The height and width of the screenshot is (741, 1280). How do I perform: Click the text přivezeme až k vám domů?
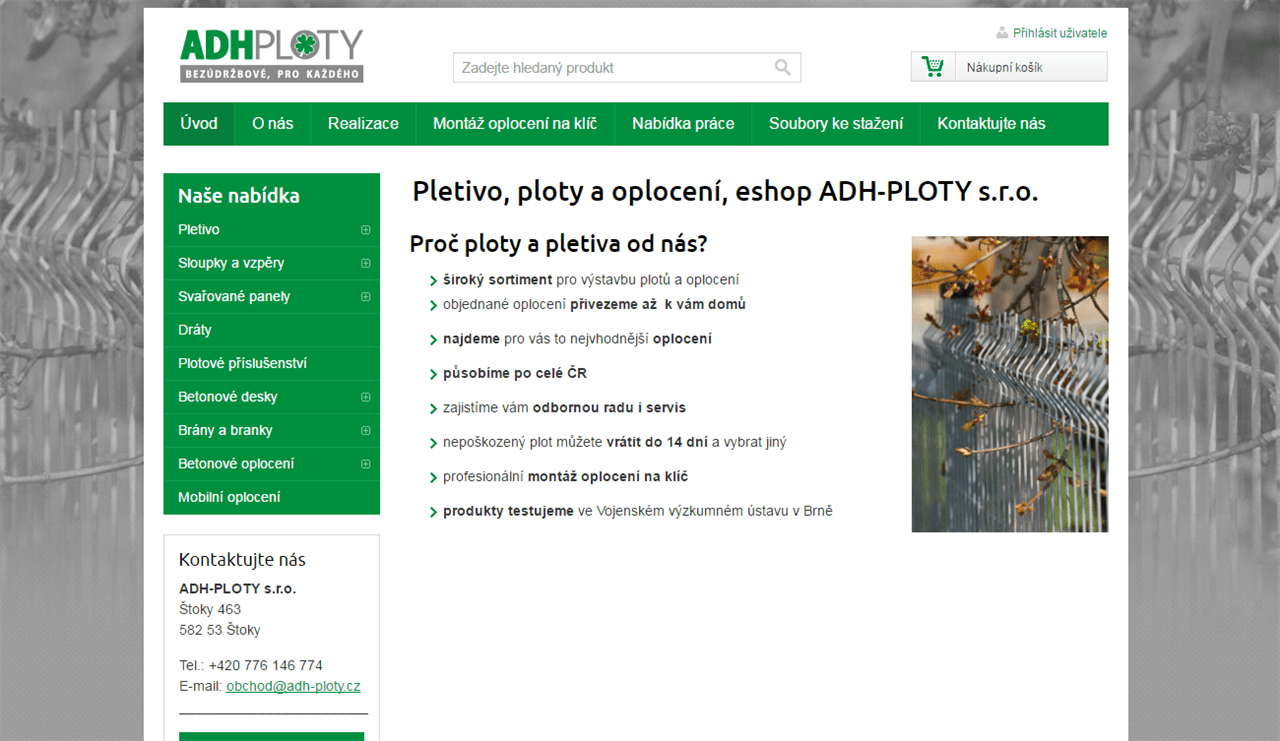(658, 305)
